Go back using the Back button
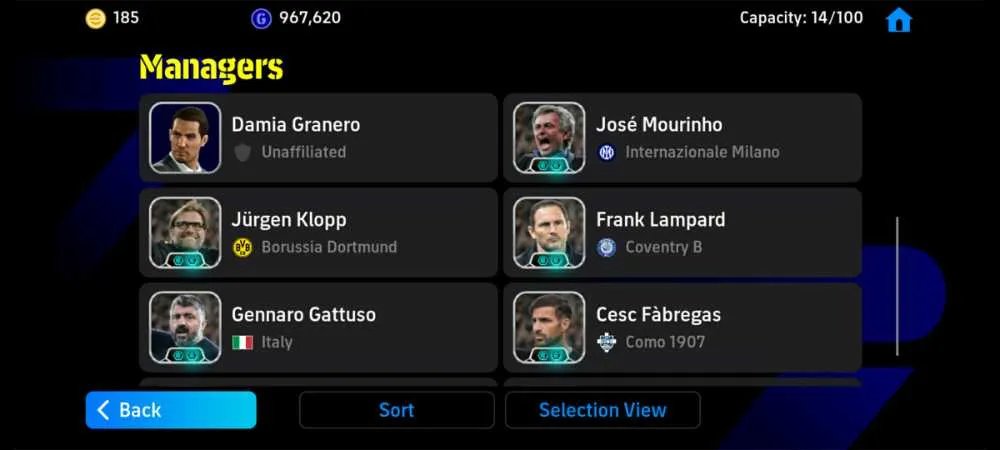The width and height of the screenshot is (1000, 450). [171, 410]
